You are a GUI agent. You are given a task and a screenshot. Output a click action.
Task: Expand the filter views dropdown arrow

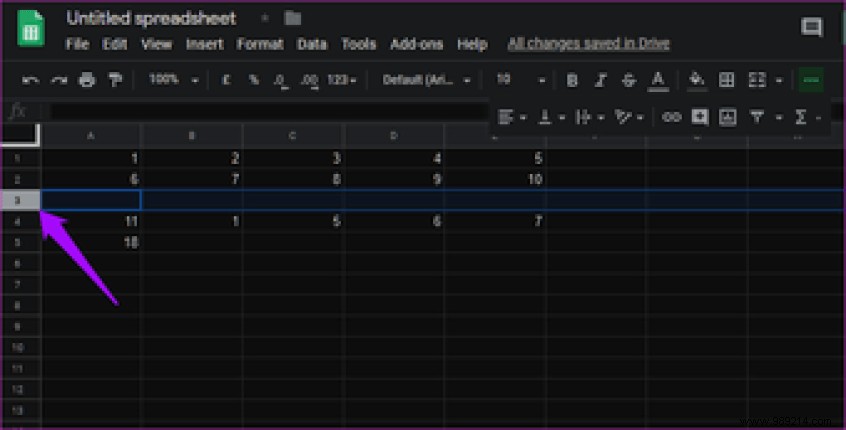pos(779,117)
